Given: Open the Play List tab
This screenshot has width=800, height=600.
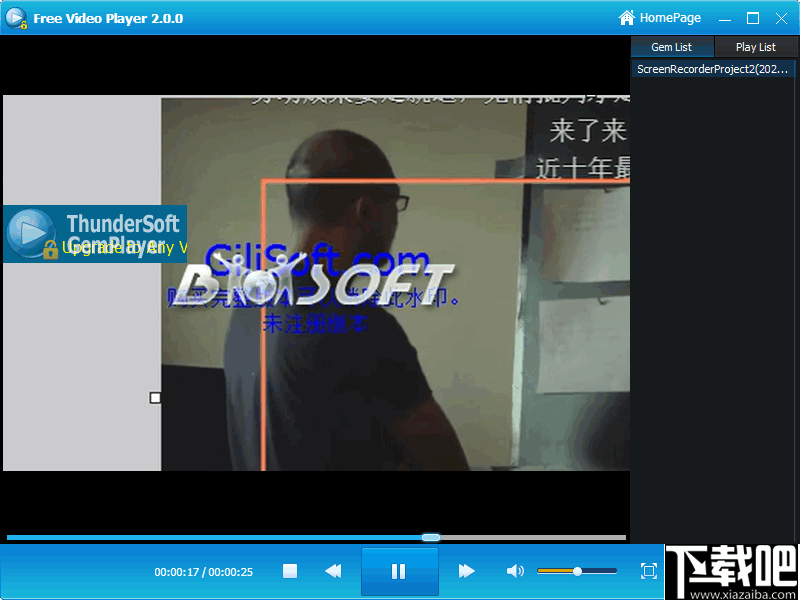Looking at the screenshot, I should pos(756,46).
